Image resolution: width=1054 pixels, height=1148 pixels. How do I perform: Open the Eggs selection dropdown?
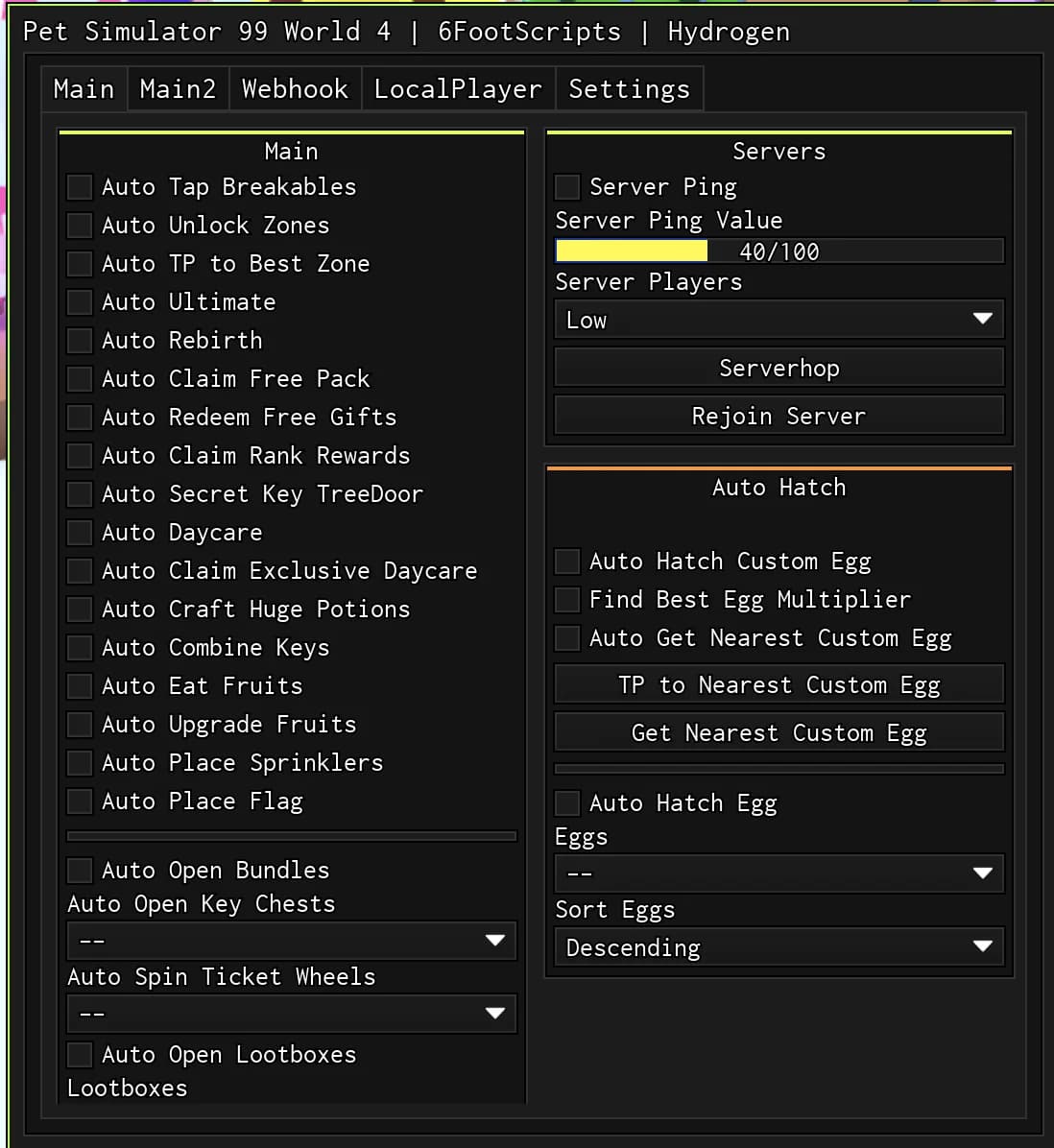click(779, 873)
